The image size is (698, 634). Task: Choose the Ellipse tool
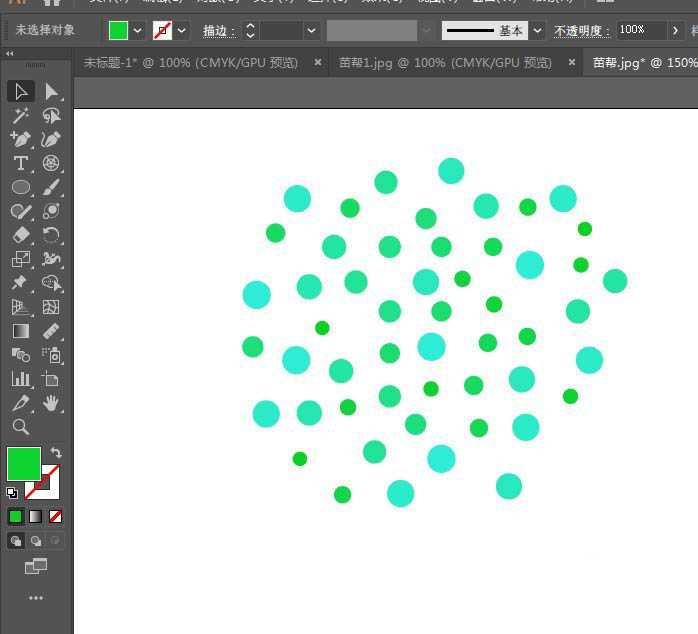pos(20,187)
